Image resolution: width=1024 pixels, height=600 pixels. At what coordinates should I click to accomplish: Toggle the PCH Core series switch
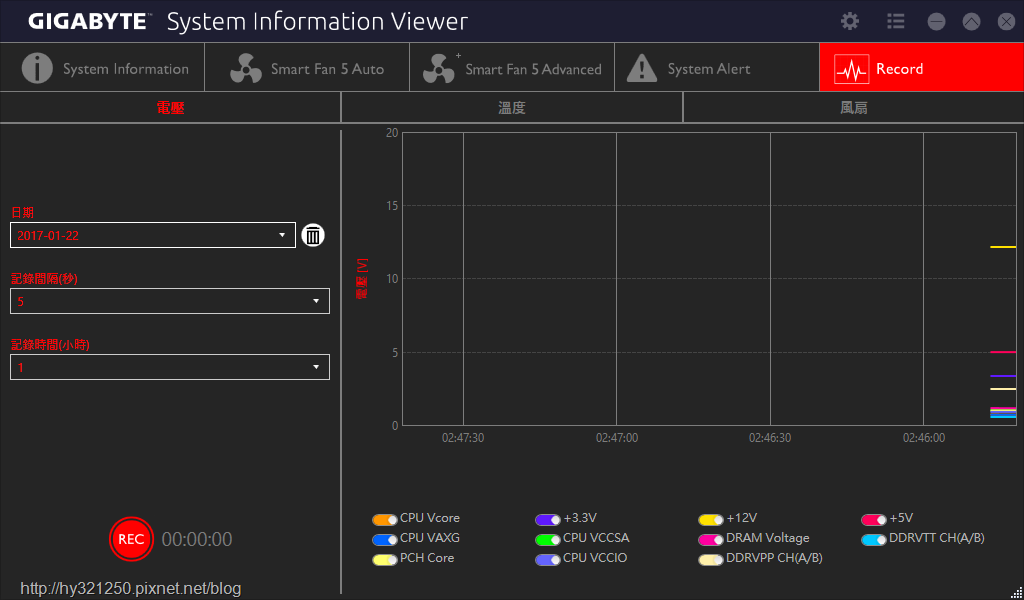385,560
